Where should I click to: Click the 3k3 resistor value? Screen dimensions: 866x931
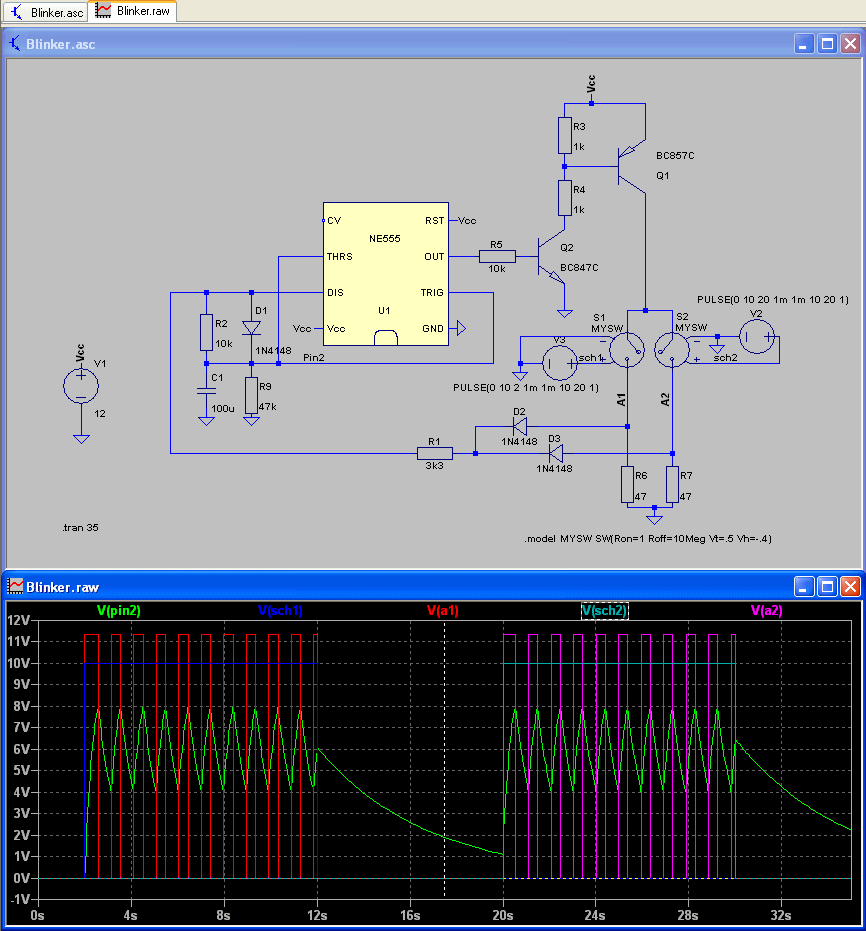[x=434, y=466]
